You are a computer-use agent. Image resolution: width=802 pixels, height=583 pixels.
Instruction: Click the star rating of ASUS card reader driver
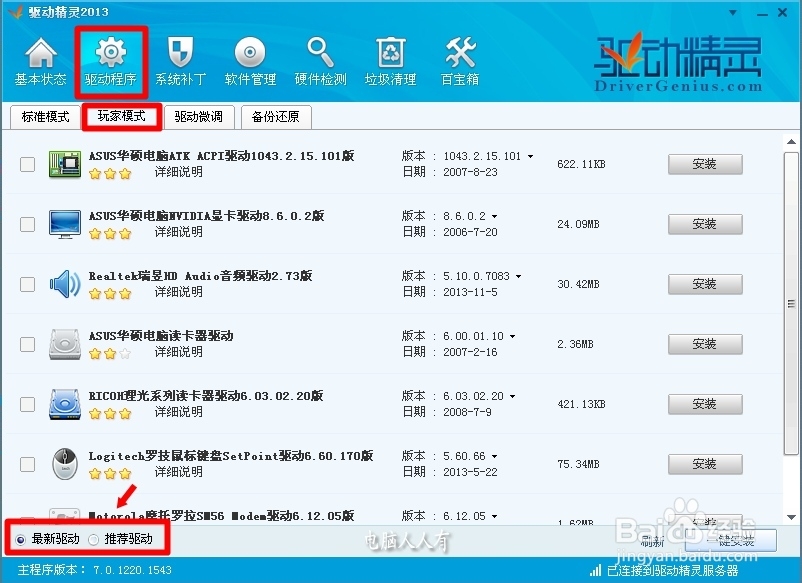[x=110, y=354]
